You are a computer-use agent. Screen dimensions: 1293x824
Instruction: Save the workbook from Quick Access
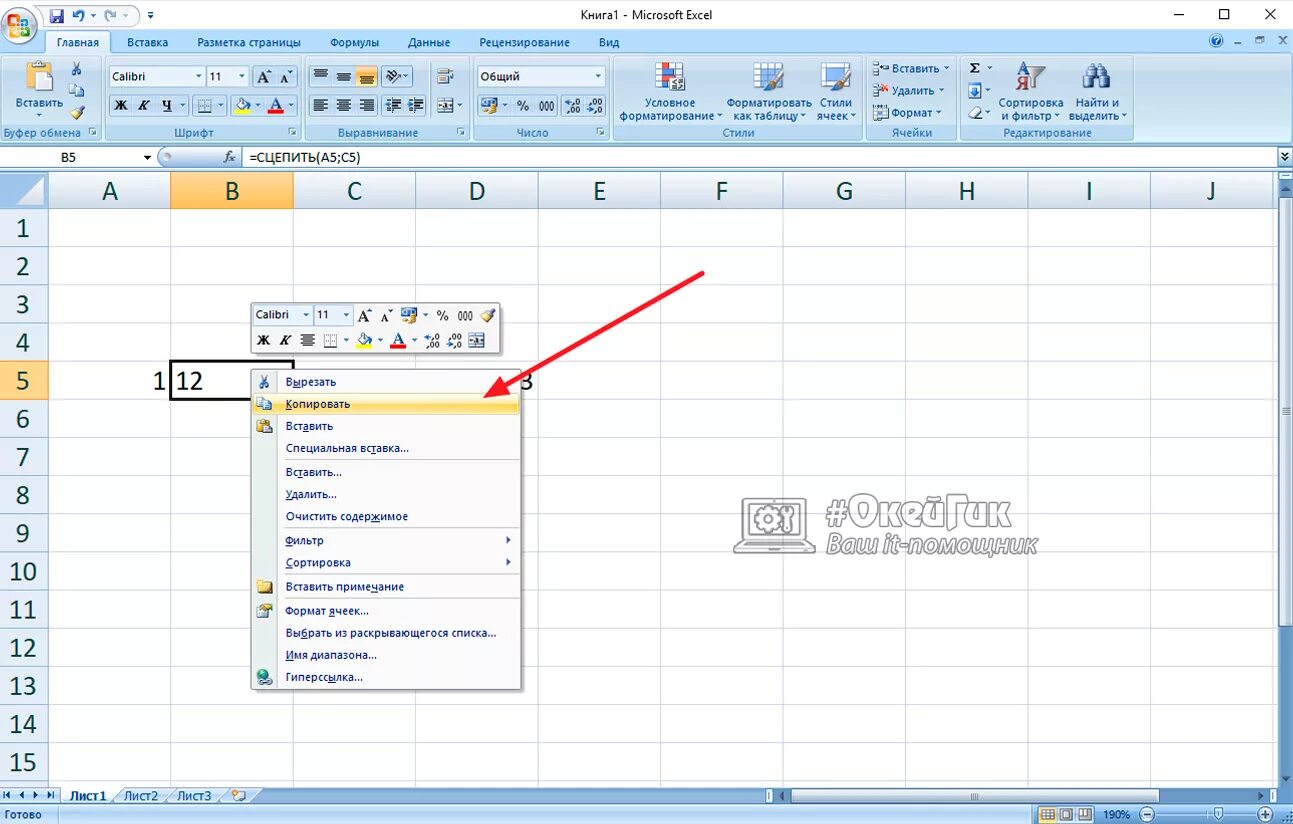click(58, 16)
